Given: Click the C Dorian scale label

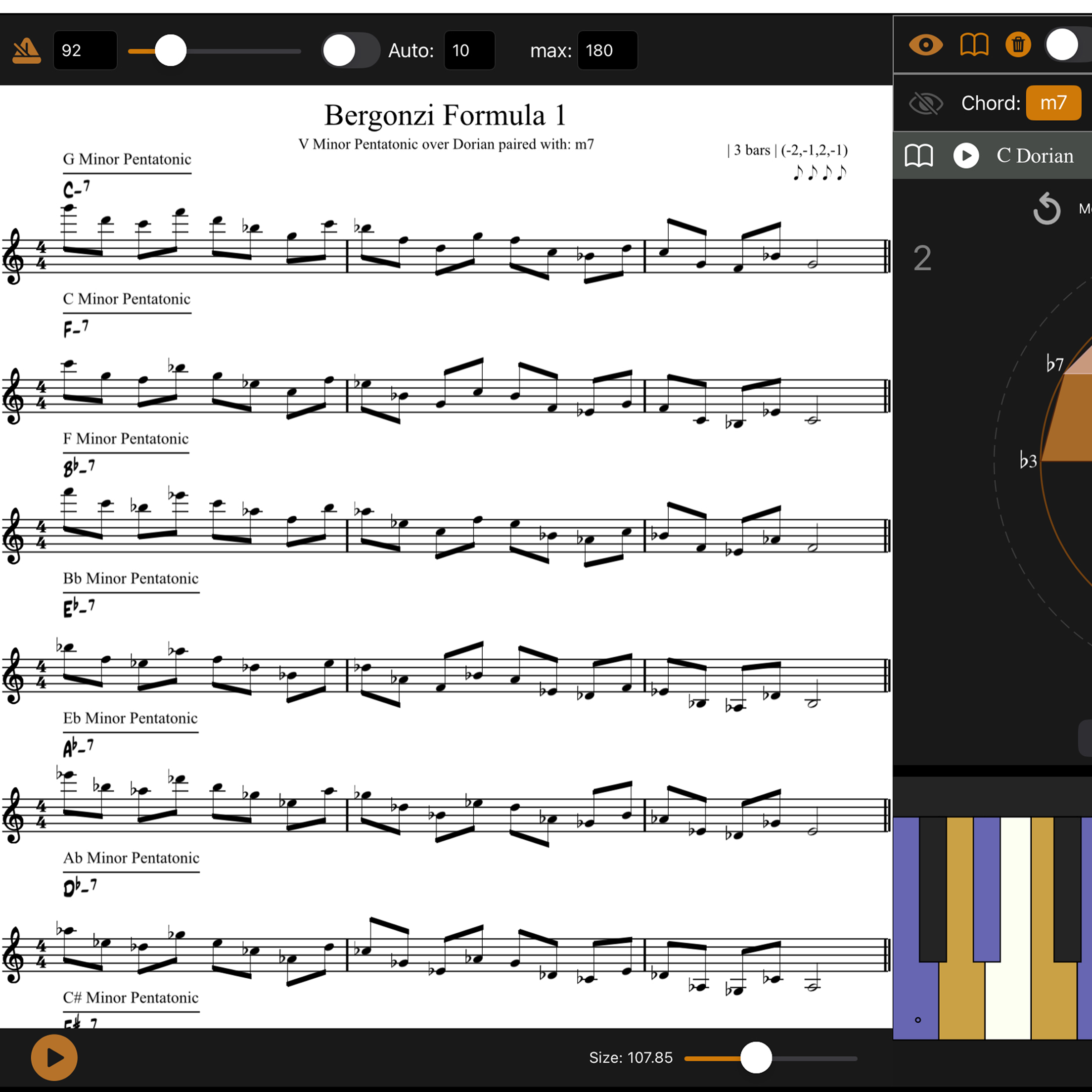Looking at the screenshot, I should 1034,155.
